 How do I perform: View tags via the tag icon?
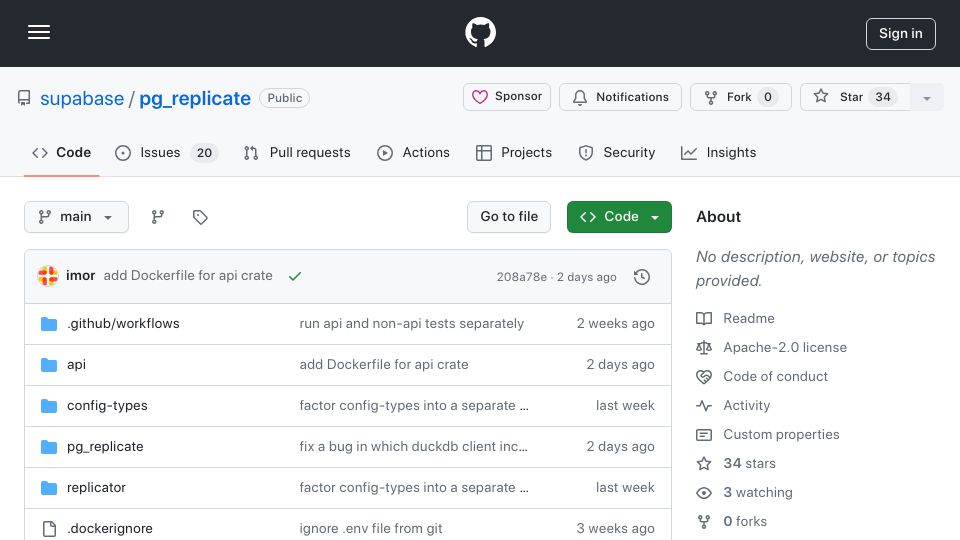coord(200,217)
